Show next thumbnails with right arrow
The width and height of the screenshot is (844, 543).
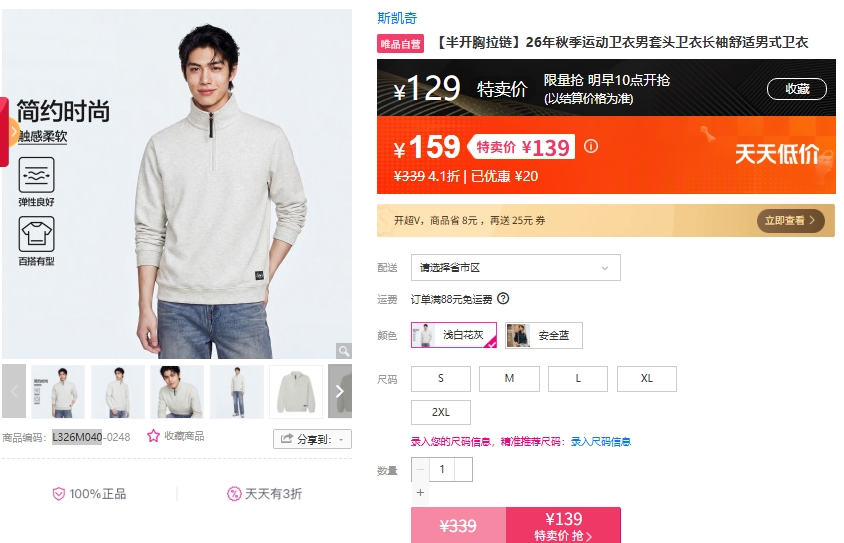pos(340,391)
